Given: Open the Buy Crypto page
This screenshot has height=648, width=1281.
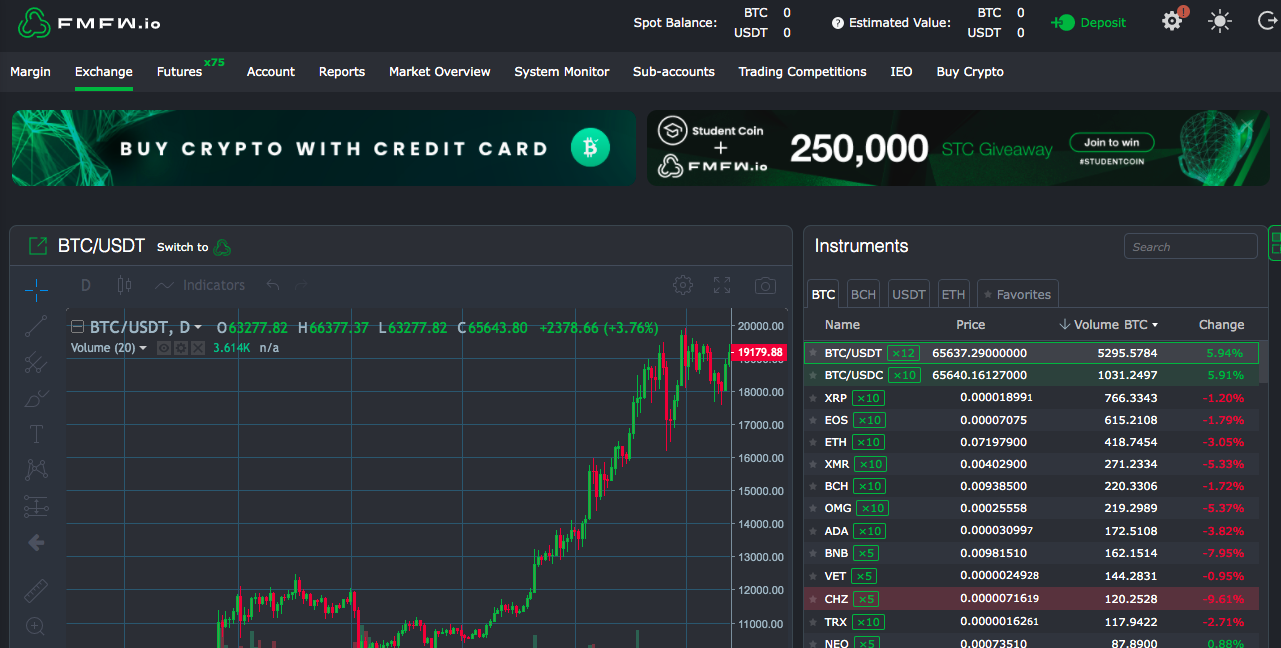Looking at the screenshot, I should (x=970, y=72).
